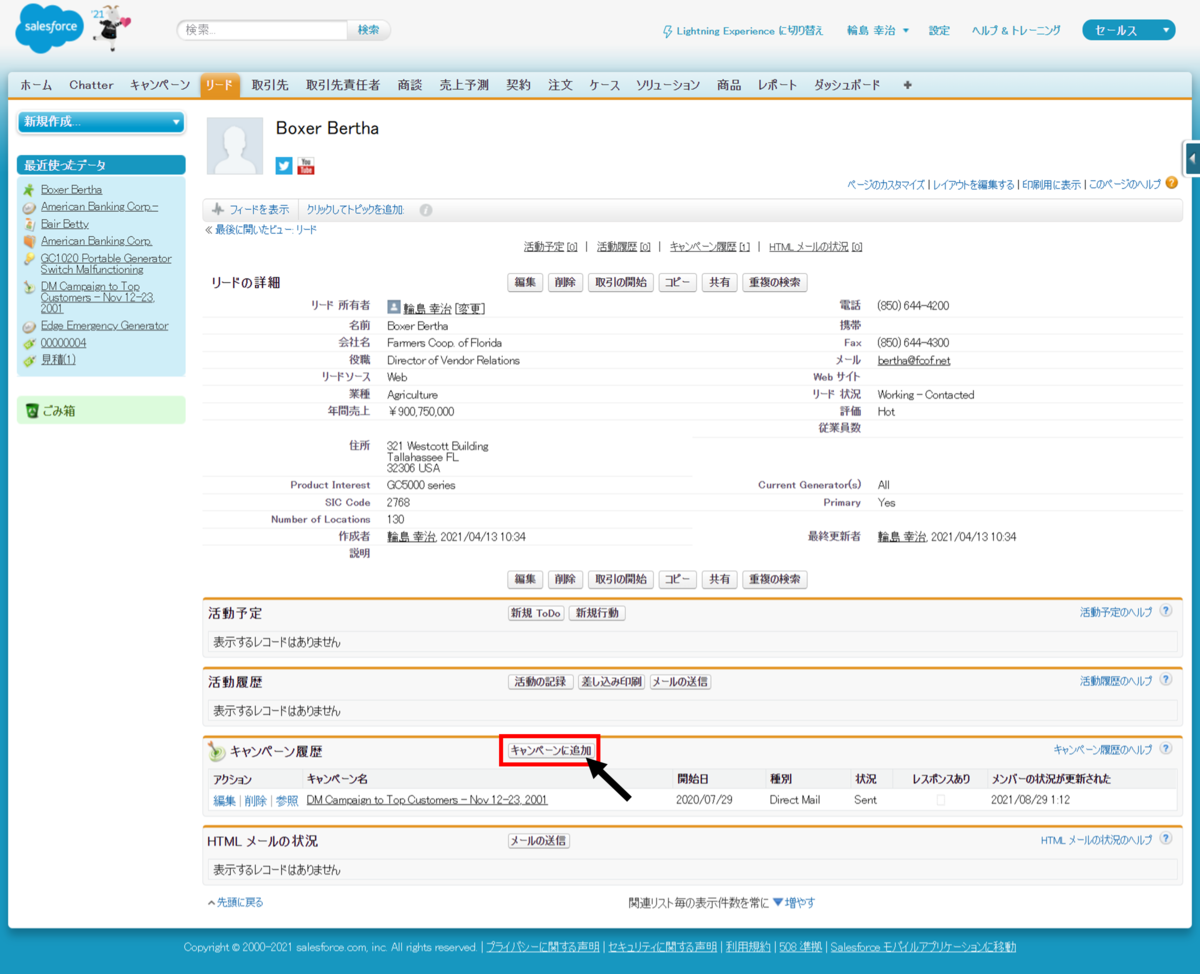Open YouTube icon under Boxer Bertha name

[306, 165]
